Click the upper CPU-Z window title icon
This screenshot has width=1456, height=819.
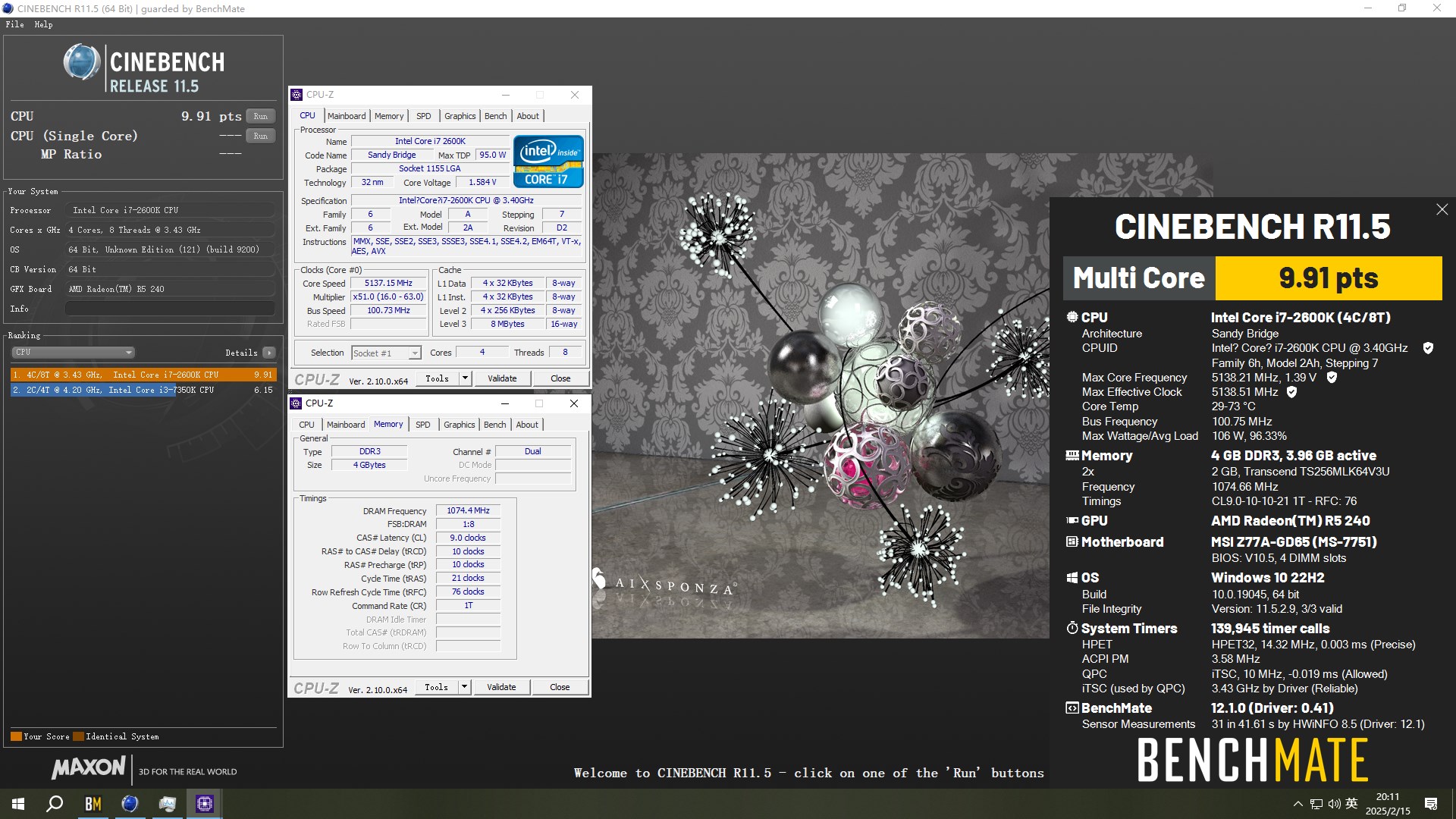297,95
